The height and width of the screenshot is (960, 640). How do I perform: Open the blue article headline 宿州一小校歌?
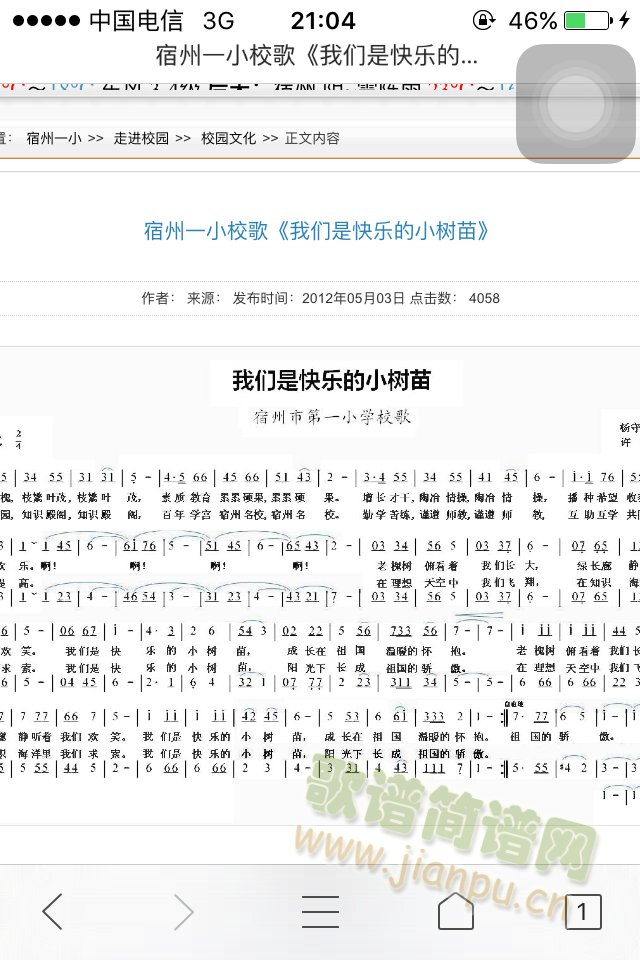[319, 231]
